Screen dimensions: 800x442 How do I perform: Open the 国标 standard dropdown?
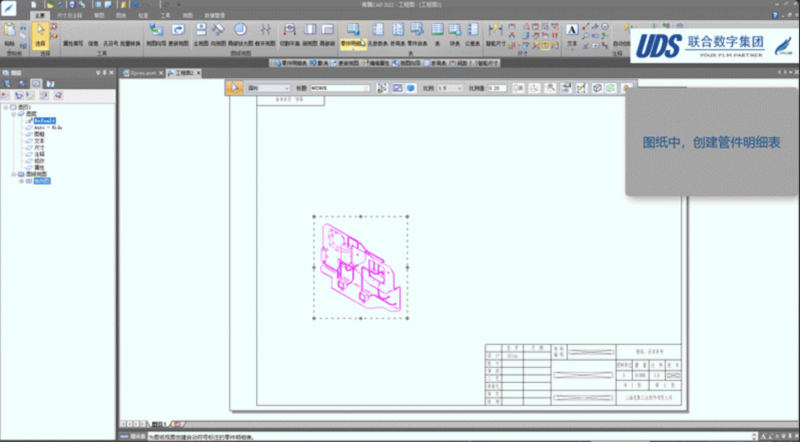coord(285,88)
